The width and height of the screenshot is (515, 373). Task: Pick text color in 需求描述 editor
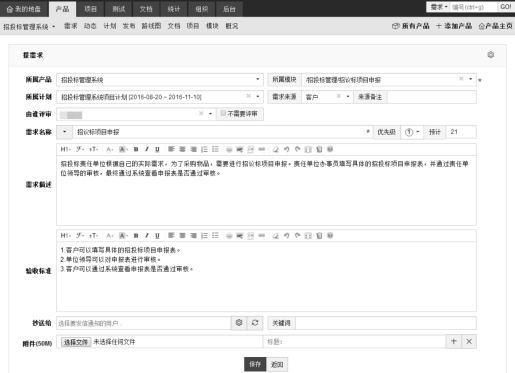coord(110,149)
